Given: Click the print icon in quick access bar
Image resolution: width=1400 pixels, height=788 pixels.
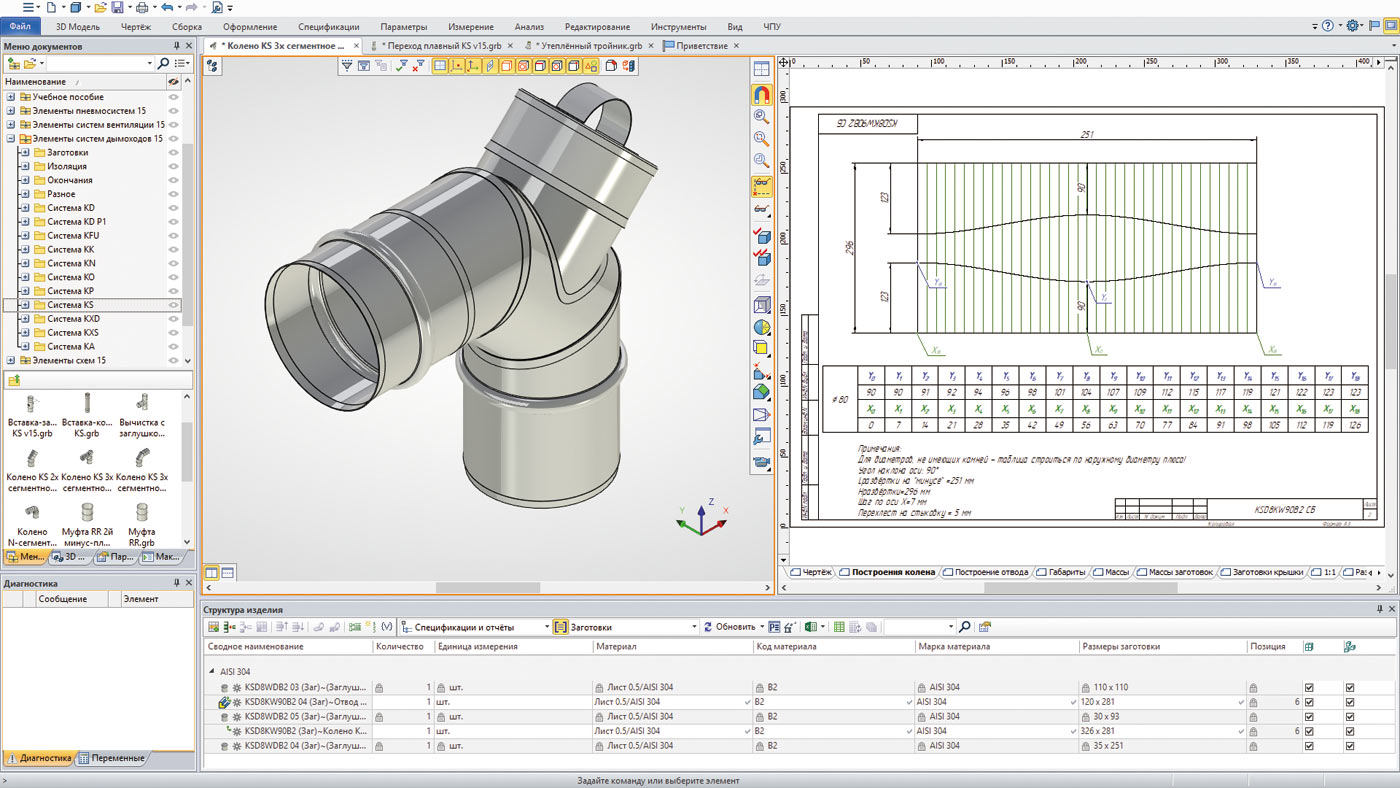Looking at the screenshot, I should coord(142,7).
